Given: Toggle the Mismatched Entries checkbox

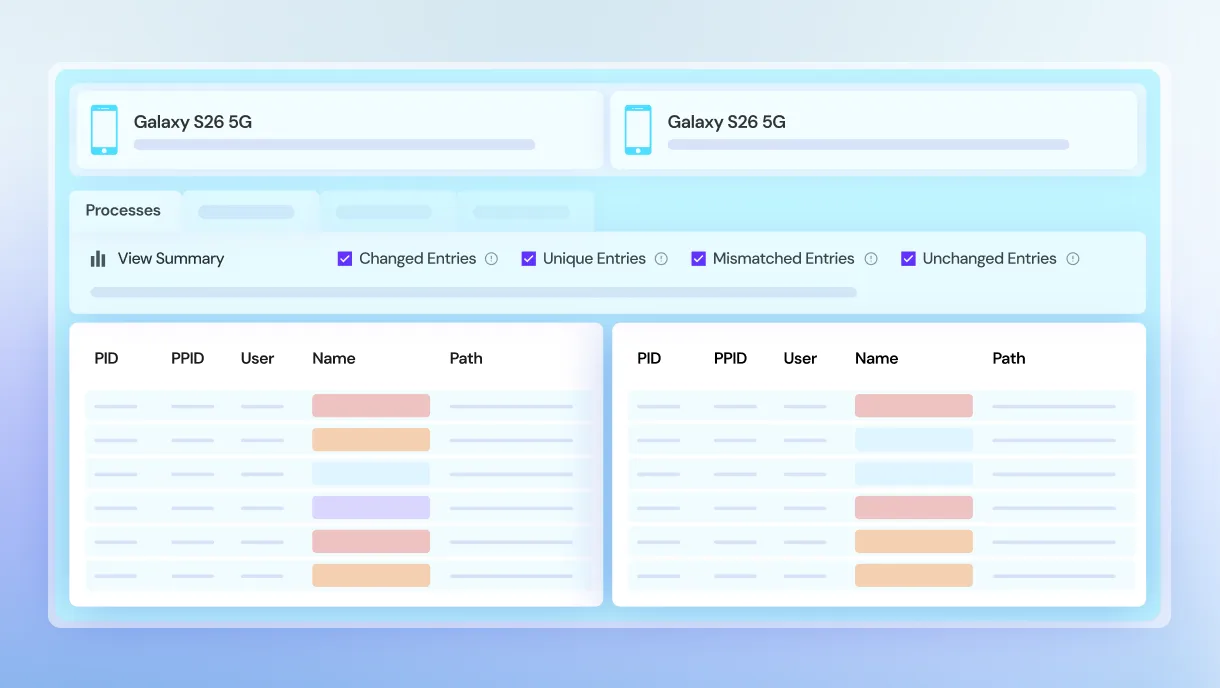Looking at the screenshot, I should tap(699, 259).
